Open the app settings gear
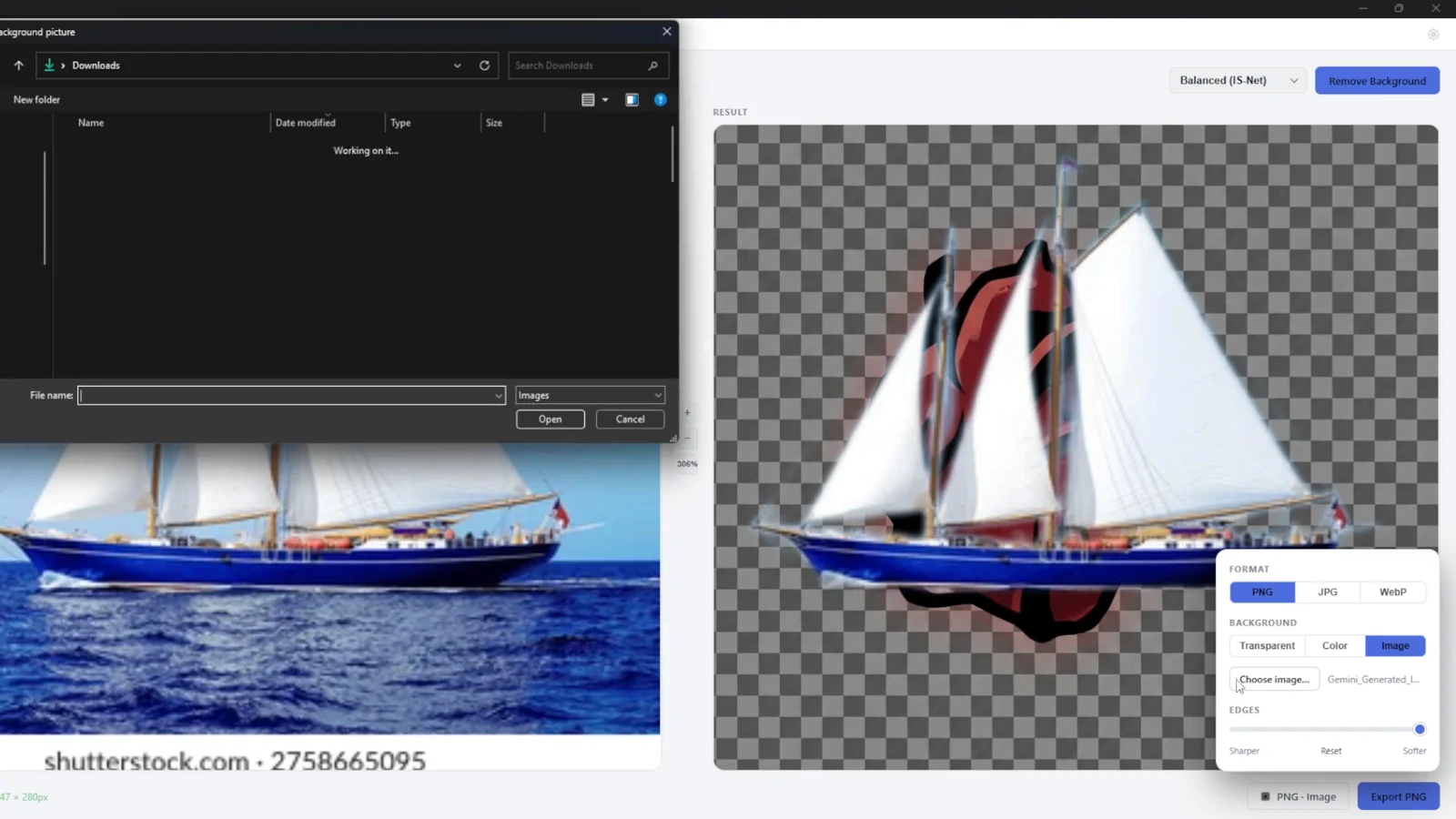This screenshot has width=1456, height=819. [1433, 35]
